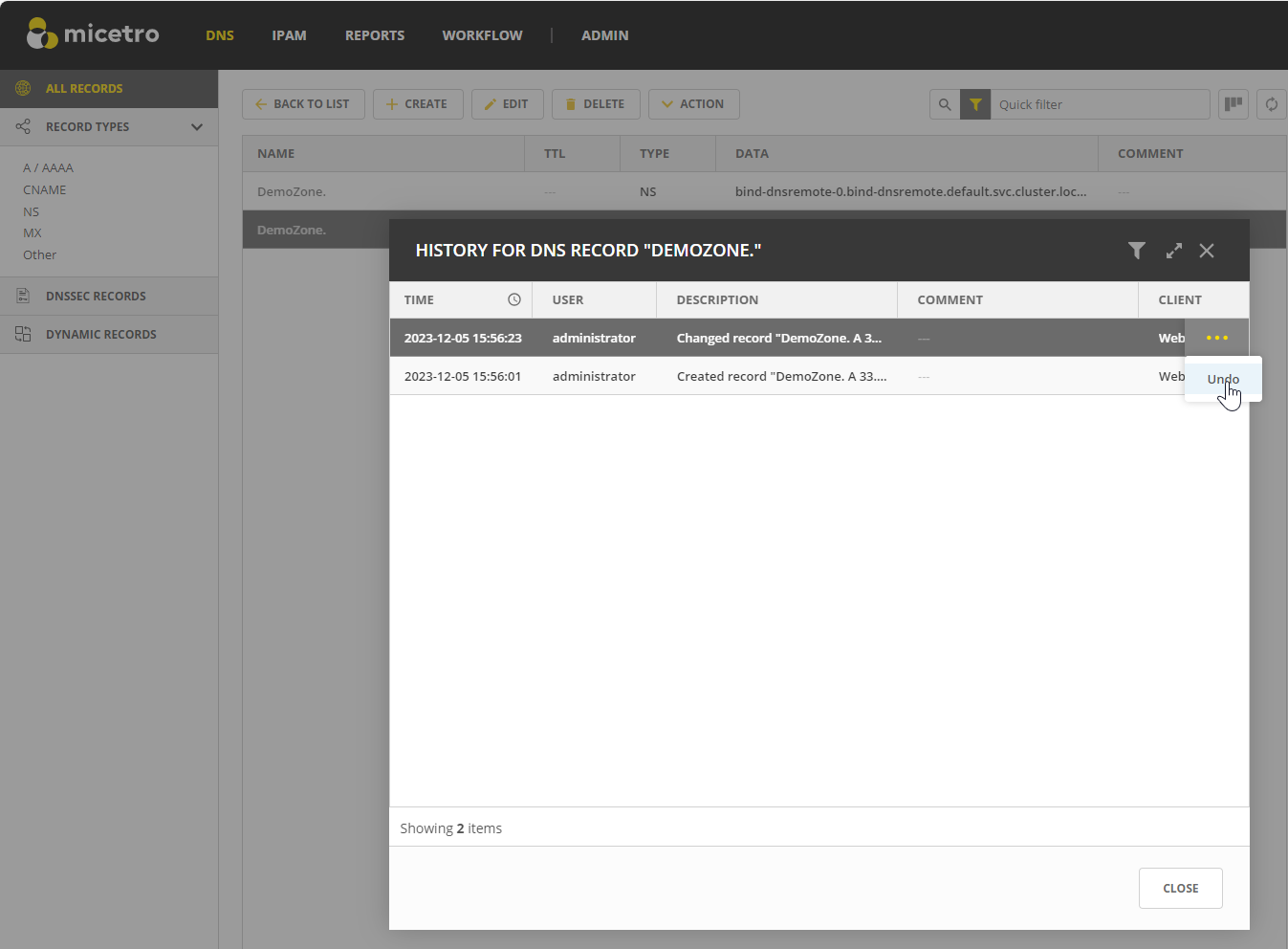Open the three-dots row actions menu
The width and height of the screenshot is (1288, 949).
click(x=1216, y=338)
